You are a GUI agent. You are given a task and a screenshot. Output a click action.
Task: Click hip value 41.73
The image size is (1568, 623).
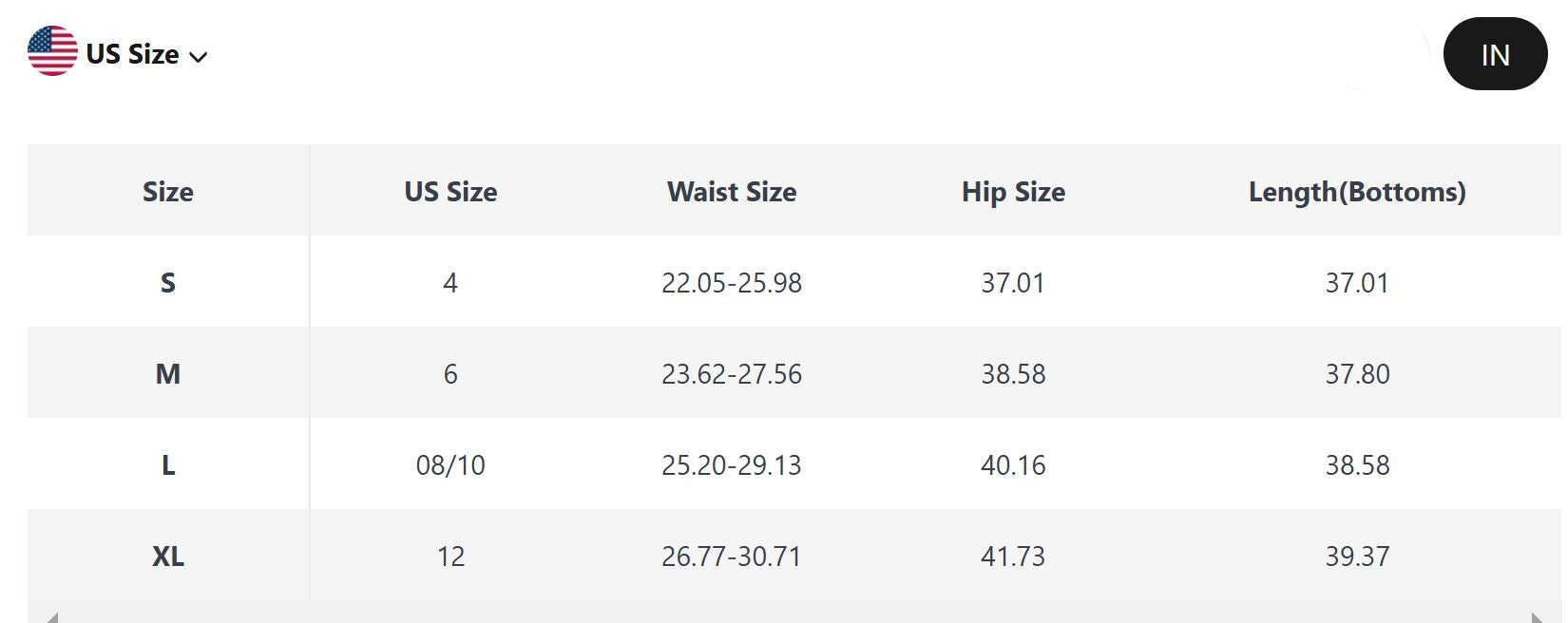[1013, 557]
